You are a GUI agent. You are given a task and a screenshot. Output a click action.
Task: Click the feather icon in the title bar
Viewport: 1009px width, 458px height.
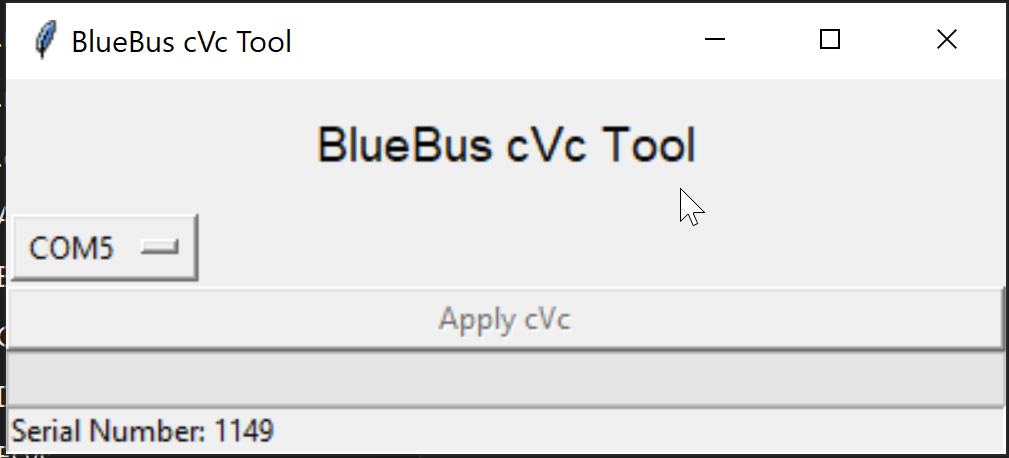click(44, 41)
